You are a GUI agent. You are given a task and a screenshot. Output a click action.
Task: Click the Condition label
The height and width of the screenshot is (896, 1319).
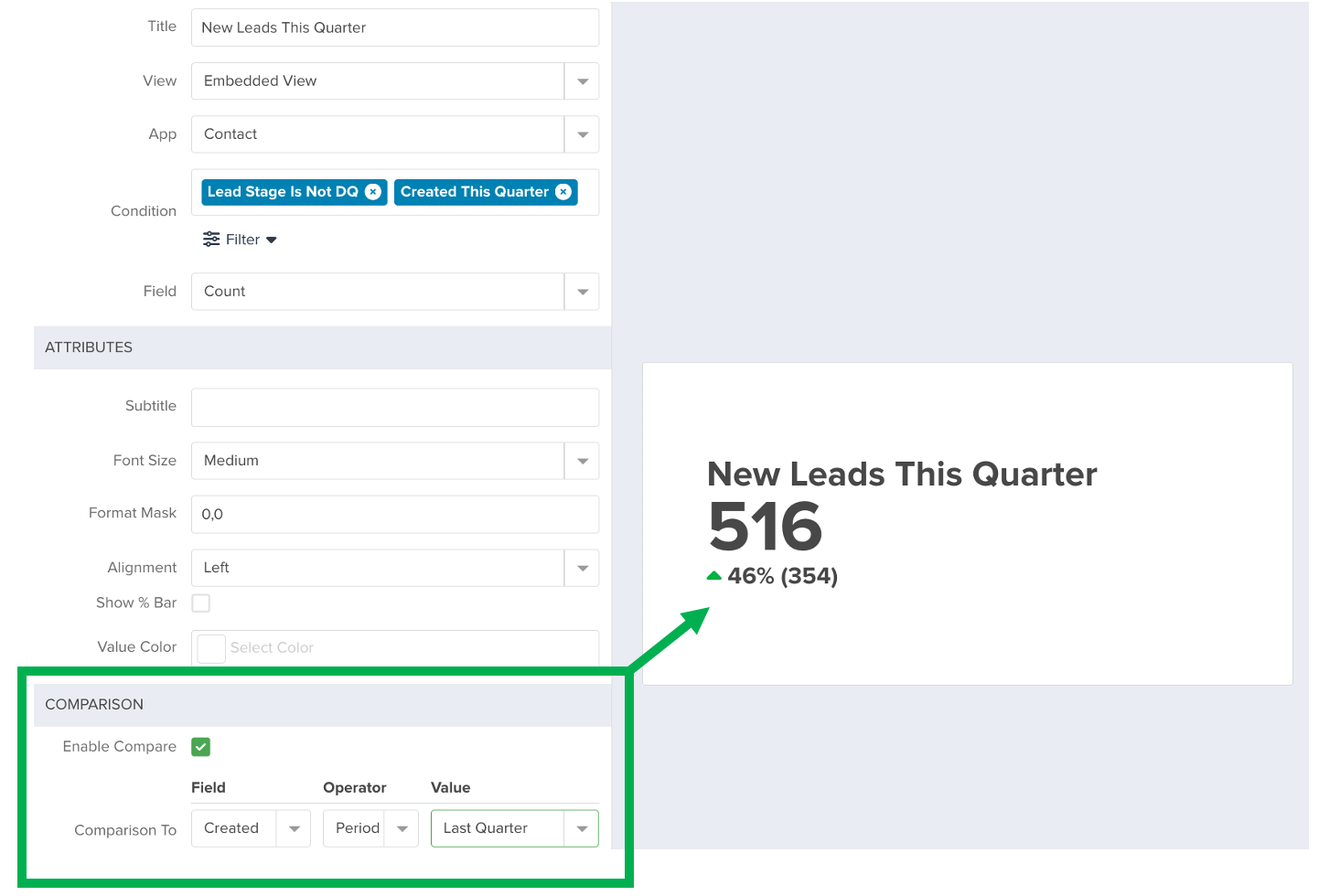coord(144,211)
